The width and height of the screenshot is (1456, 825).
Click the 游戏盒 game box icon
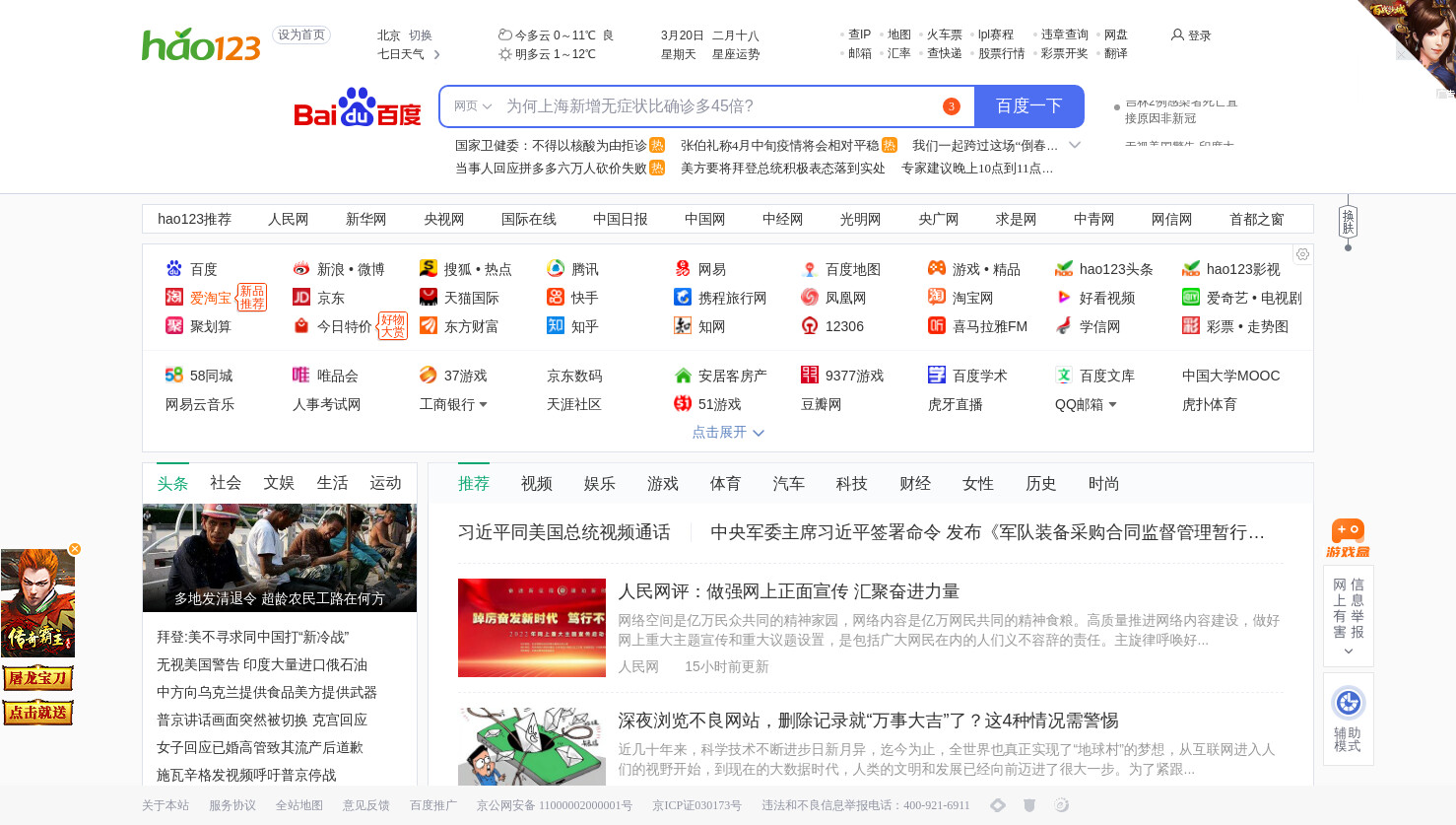point(1349,538)
